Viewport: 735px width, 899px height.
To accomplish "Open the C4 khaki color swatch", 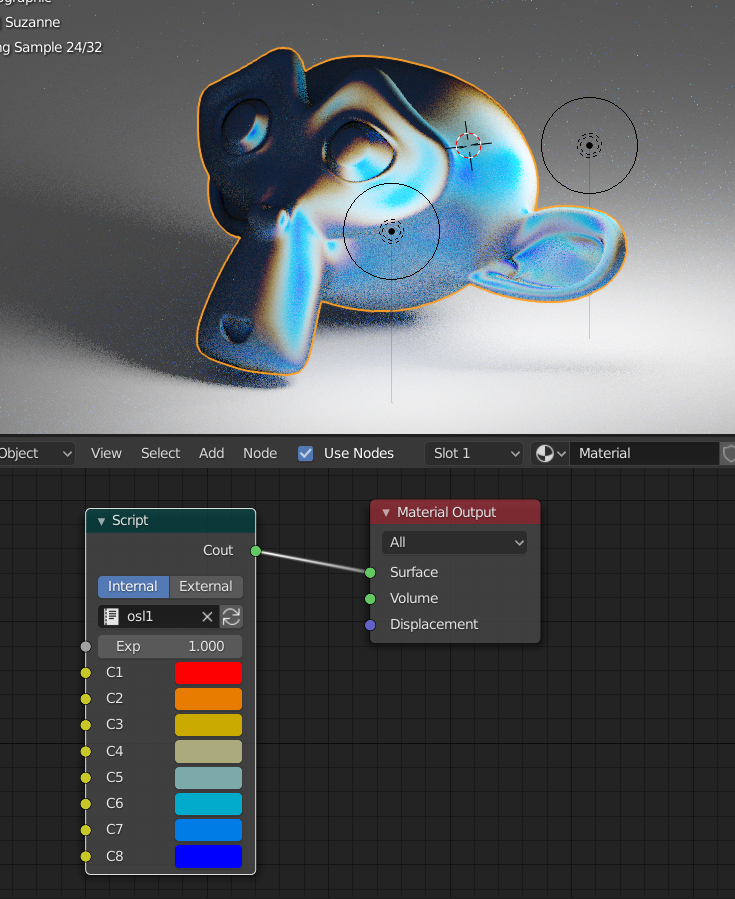I will 208,752.
